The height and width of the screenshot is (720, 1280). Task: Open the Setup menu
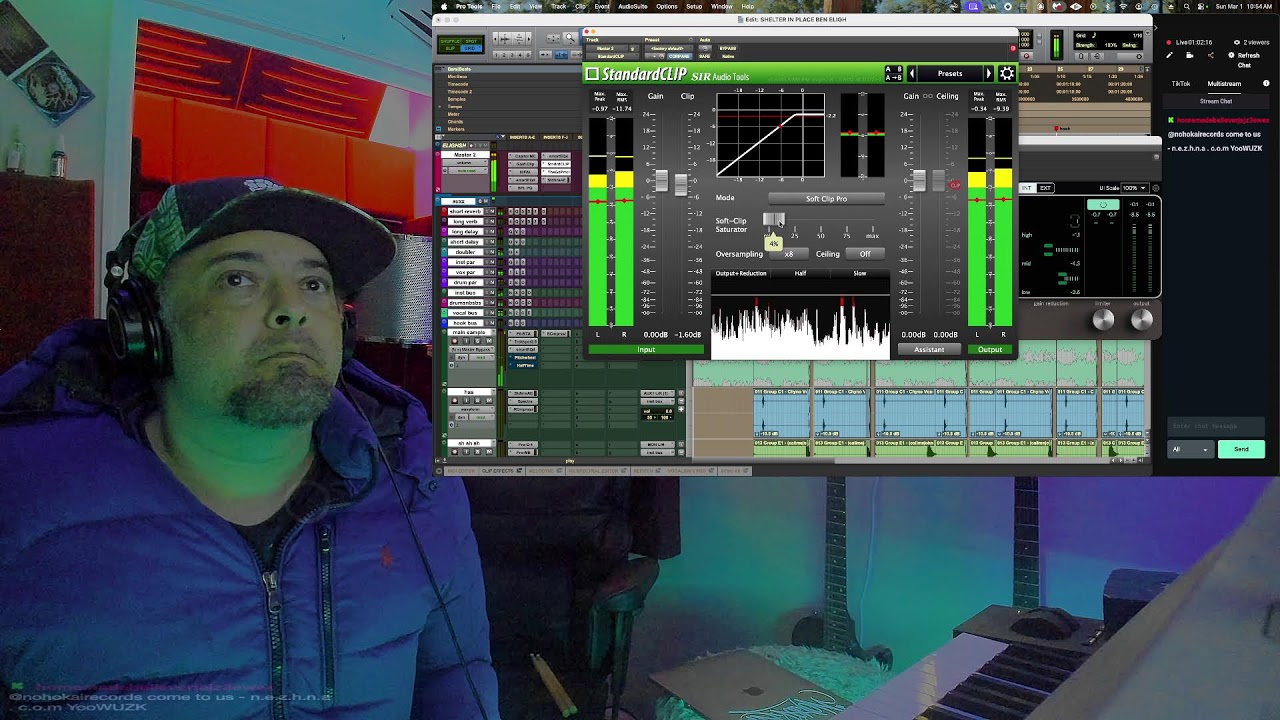694,6
